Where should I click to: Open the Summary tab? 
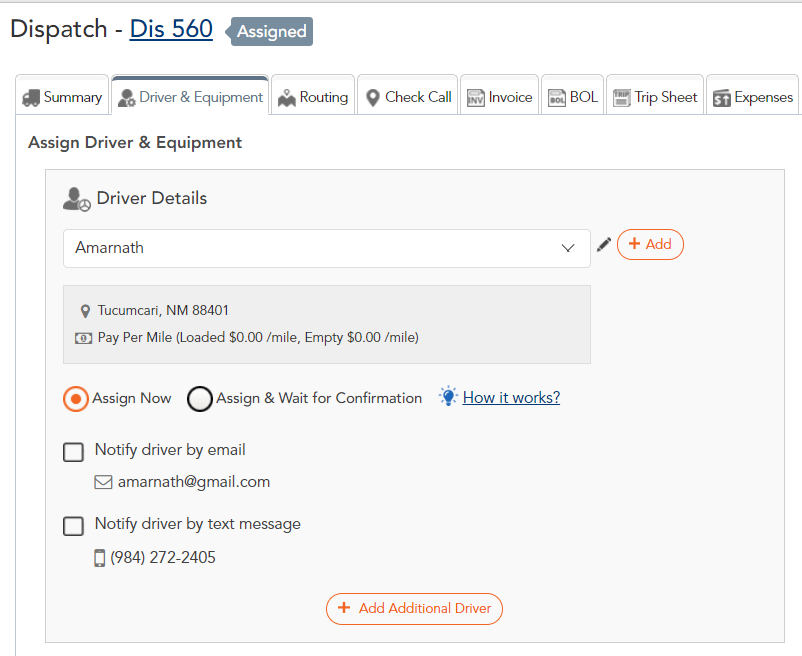[x=62, y=97]
